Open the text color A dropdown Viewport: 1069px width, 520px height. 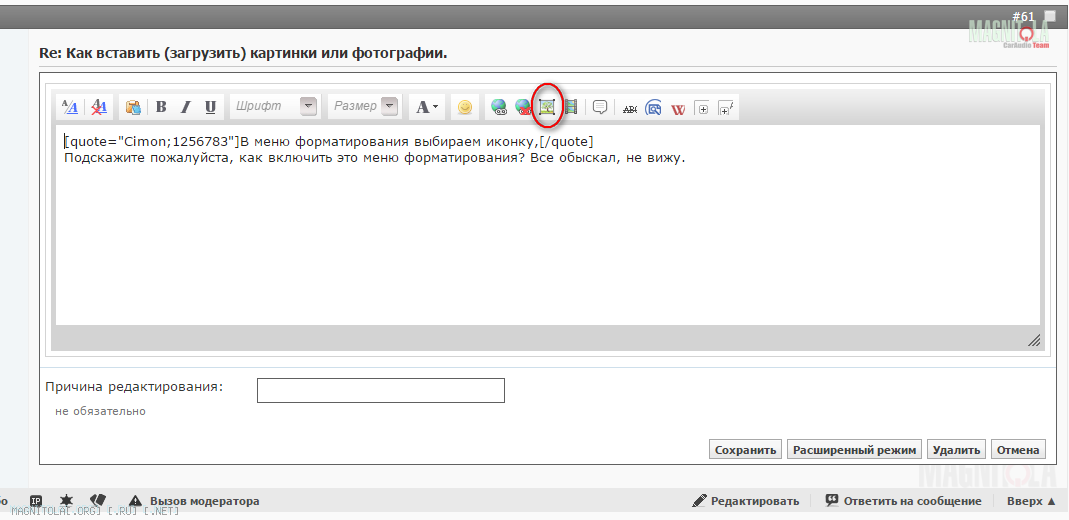click(427, 107)
